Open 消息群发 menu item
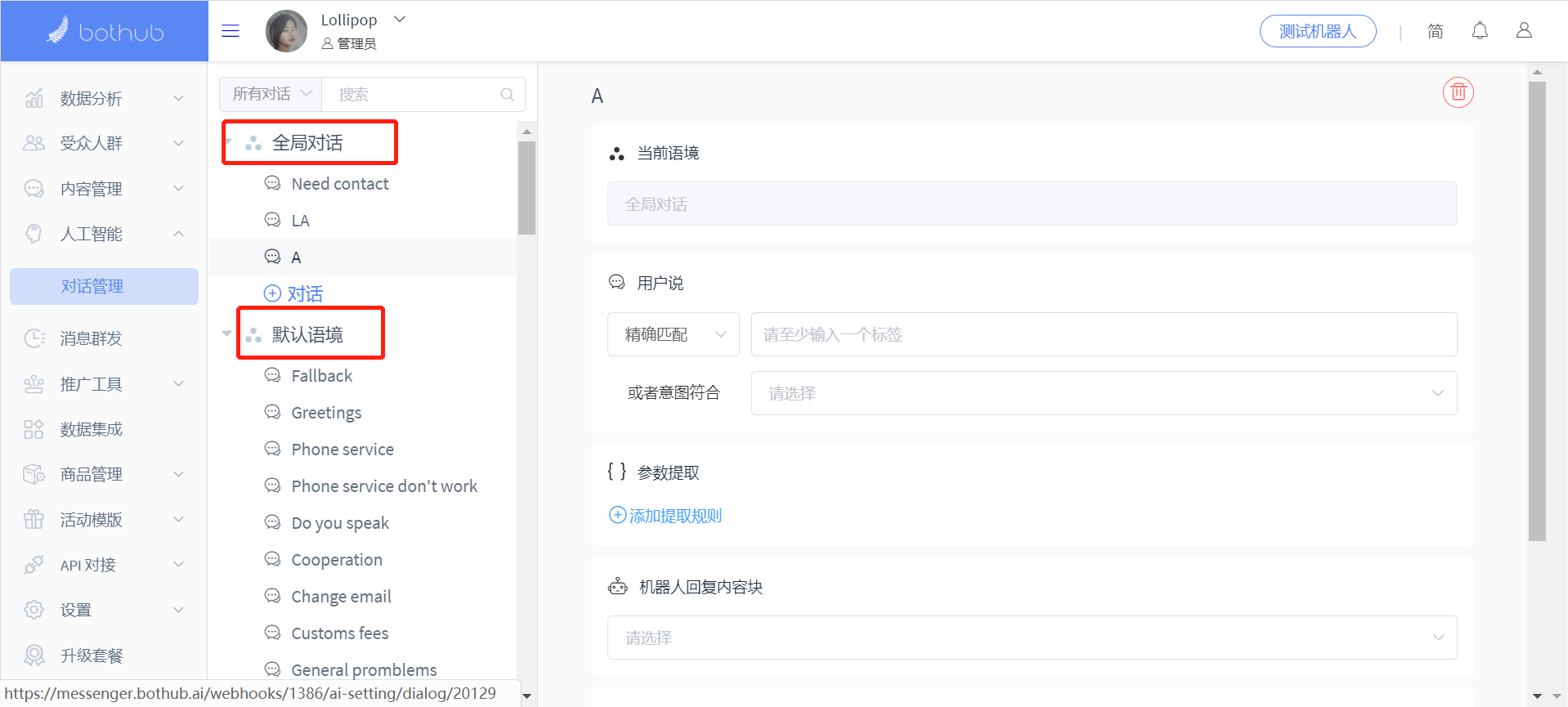 [104, 338]
